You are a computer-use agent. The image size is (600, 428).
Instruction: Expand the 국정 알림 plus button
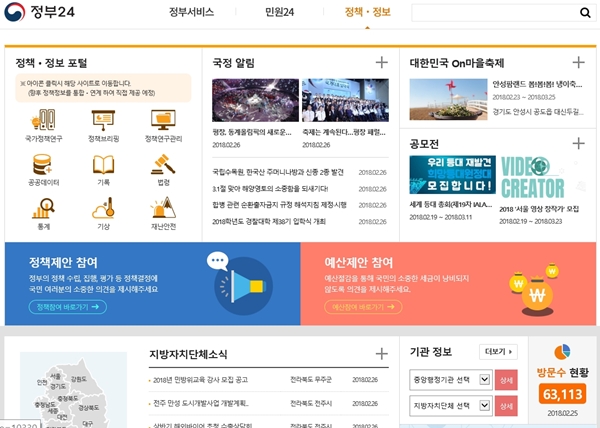(x=381, y=63)
